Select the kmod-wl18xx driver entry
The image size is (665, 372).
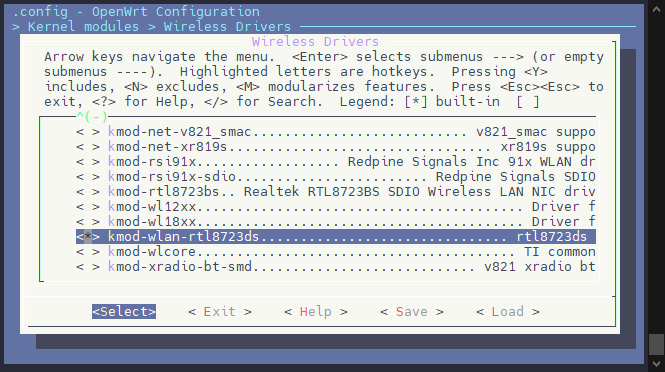coord(336,221)
